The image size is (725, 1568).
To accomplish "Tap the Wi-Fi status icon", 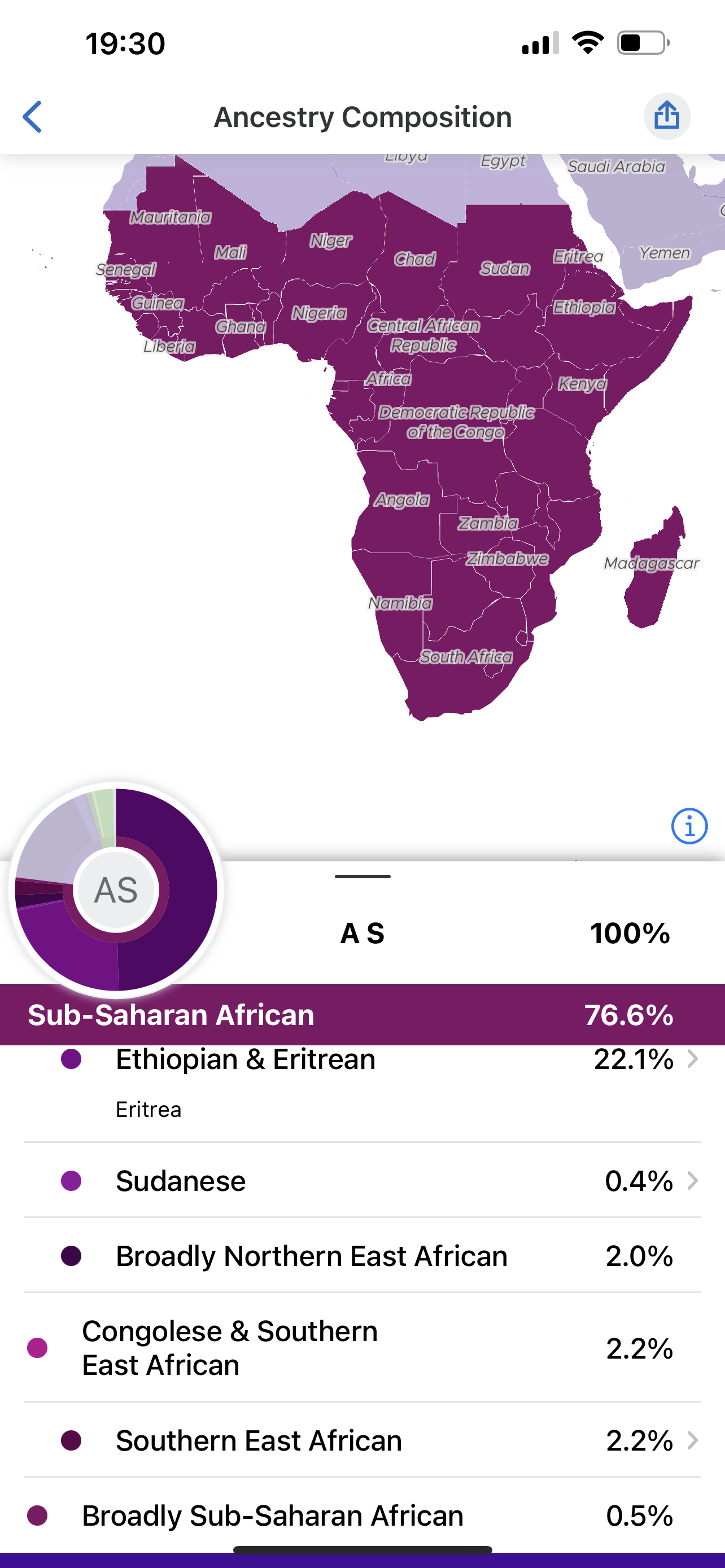I will tap(587, 43).
